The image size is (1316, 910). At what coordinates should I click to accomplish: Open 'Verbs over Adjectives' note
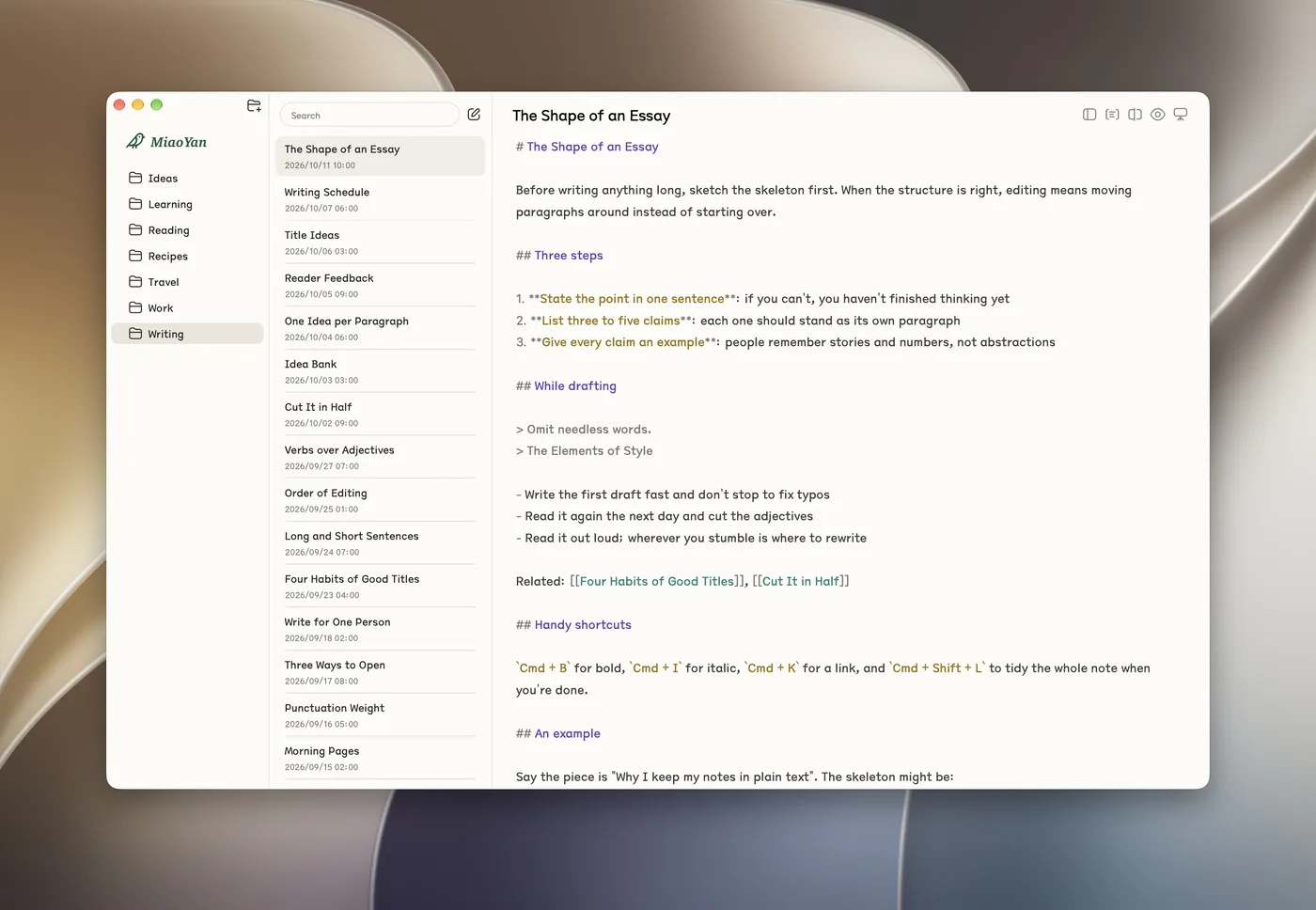[x=380, y=457]
